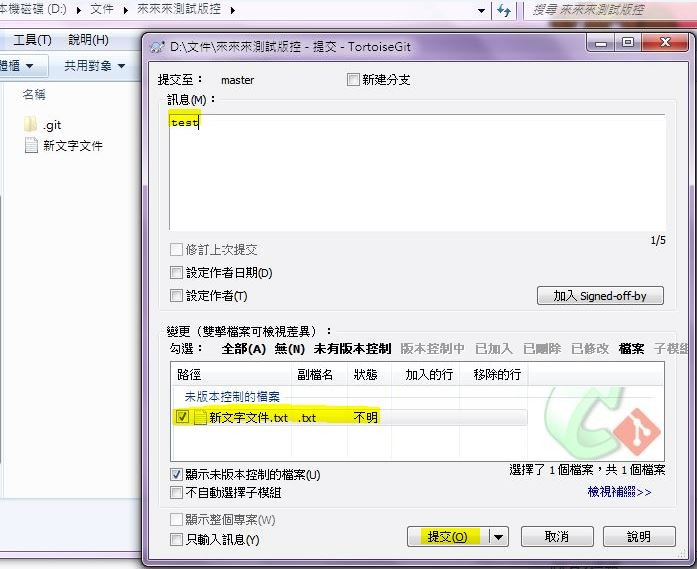Screen dimensions: 697x569
Task: Click the Explorer search box 搜尋 來來來測試版控
Action: [611, 10]
